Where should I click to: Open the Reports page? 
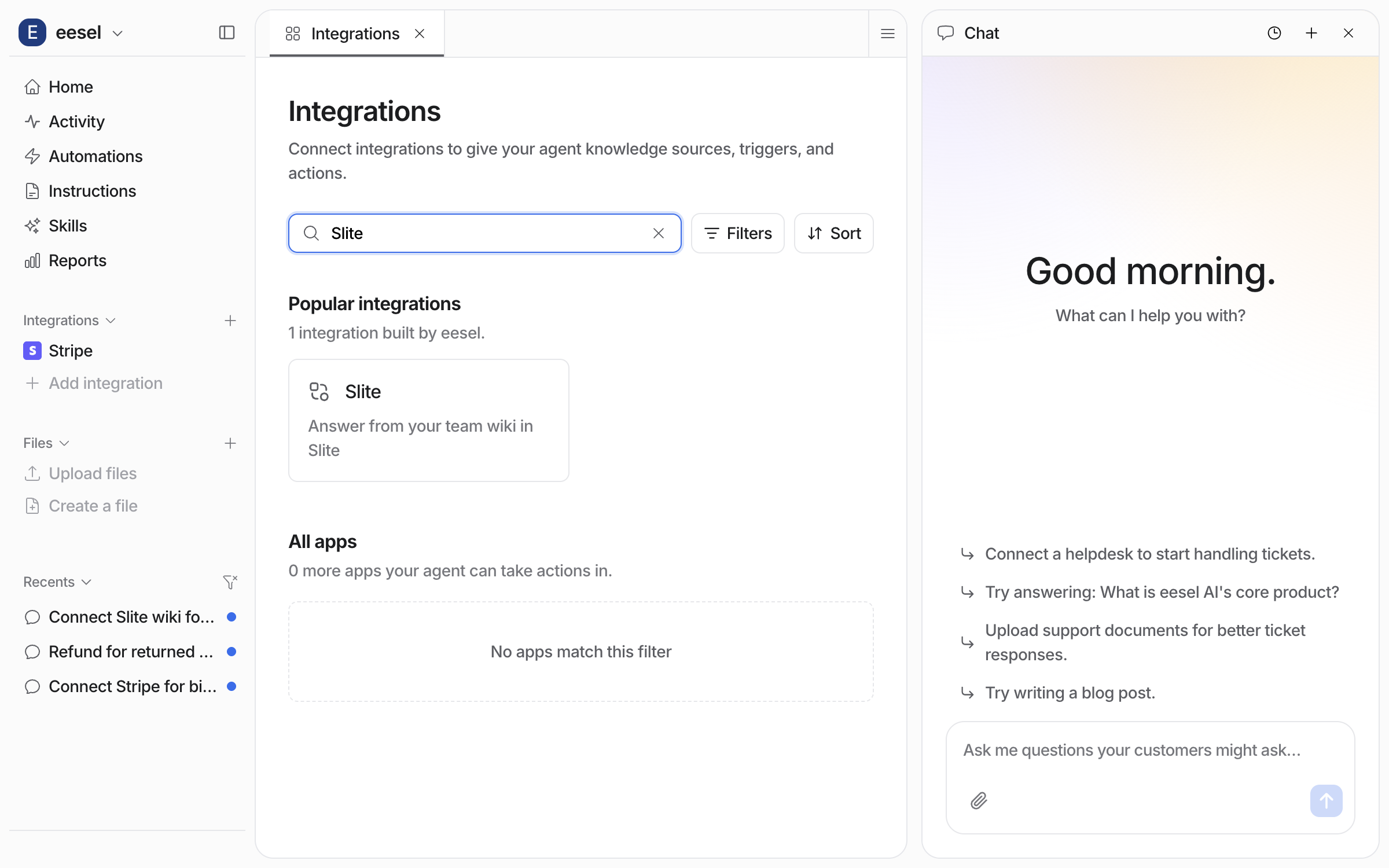point(127,260)
